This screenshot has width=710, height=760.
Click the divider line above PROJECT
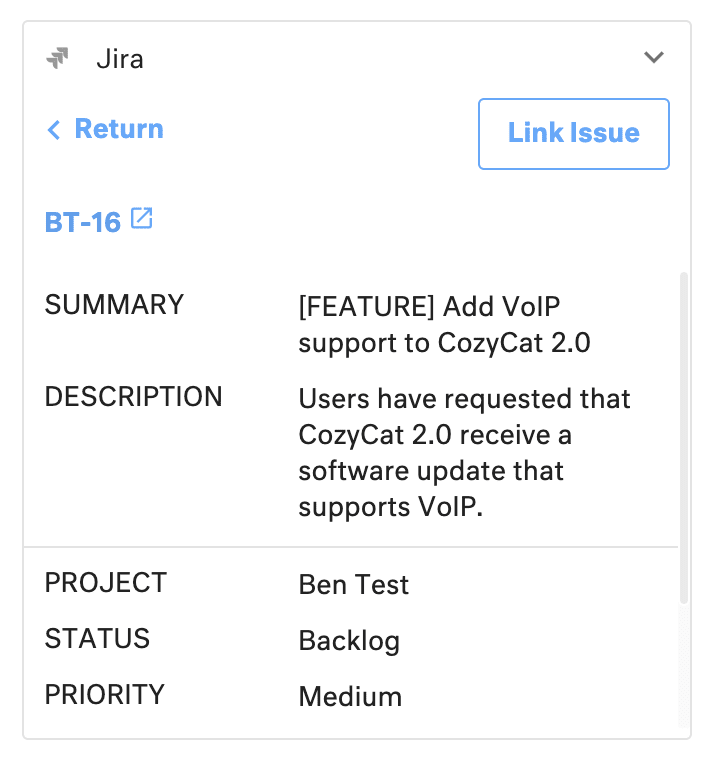[350, 547]
